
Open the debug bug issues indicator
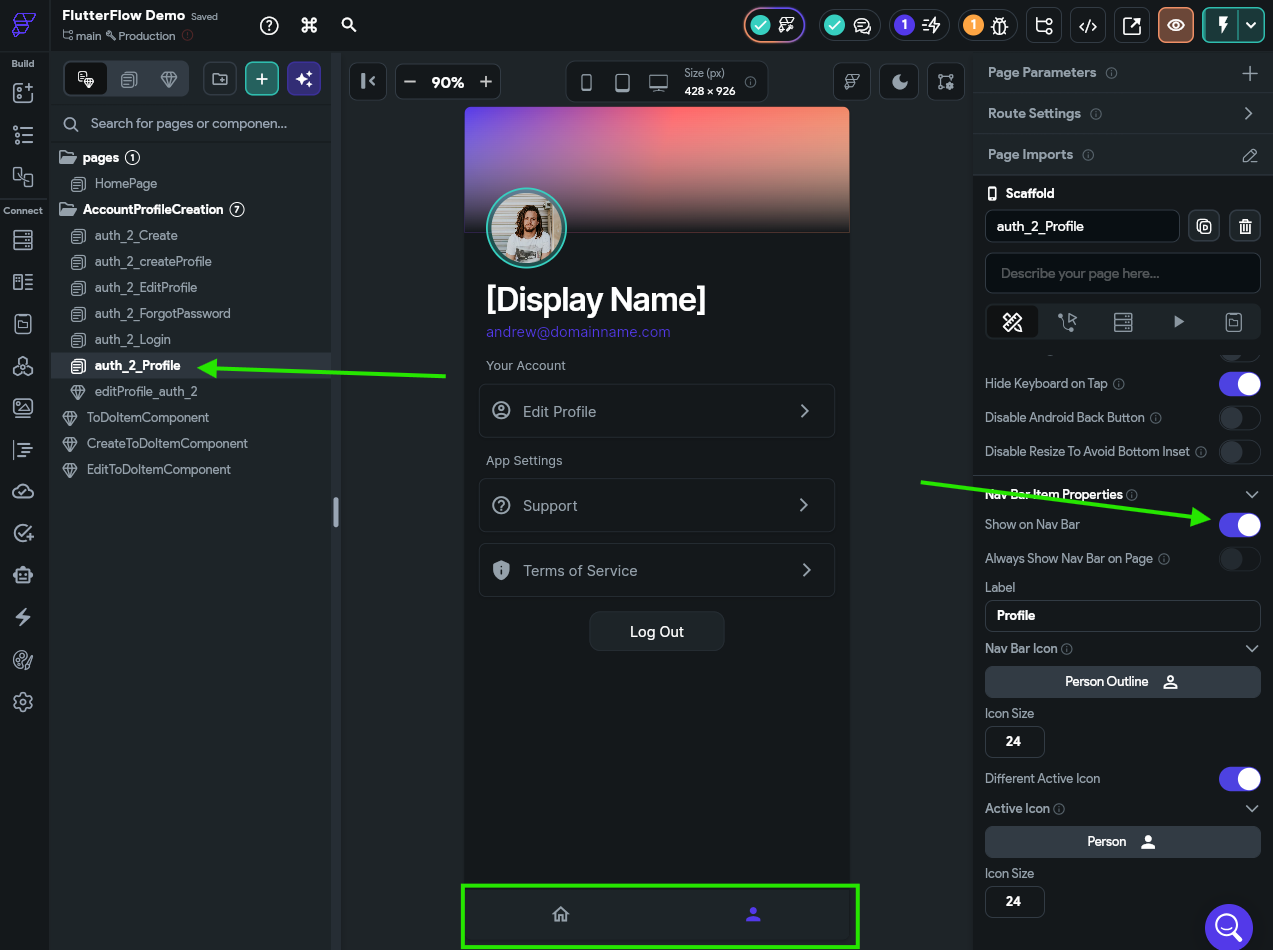(990, 26)
